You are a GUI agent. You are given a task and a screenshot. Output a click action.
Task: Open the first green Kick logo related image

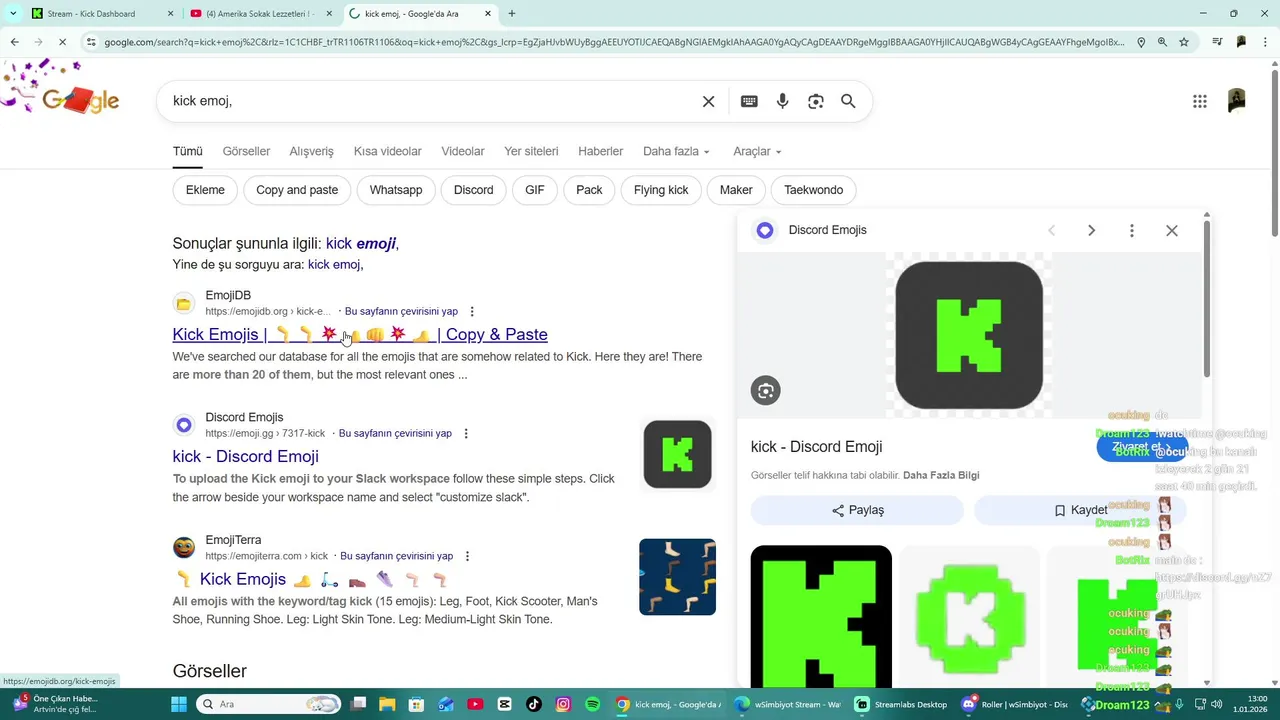click(821, 615)
